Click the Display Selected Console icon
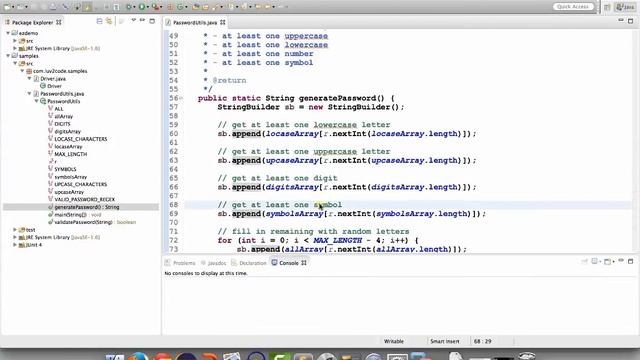The image size is (640, 360). [x=596, y=262]
